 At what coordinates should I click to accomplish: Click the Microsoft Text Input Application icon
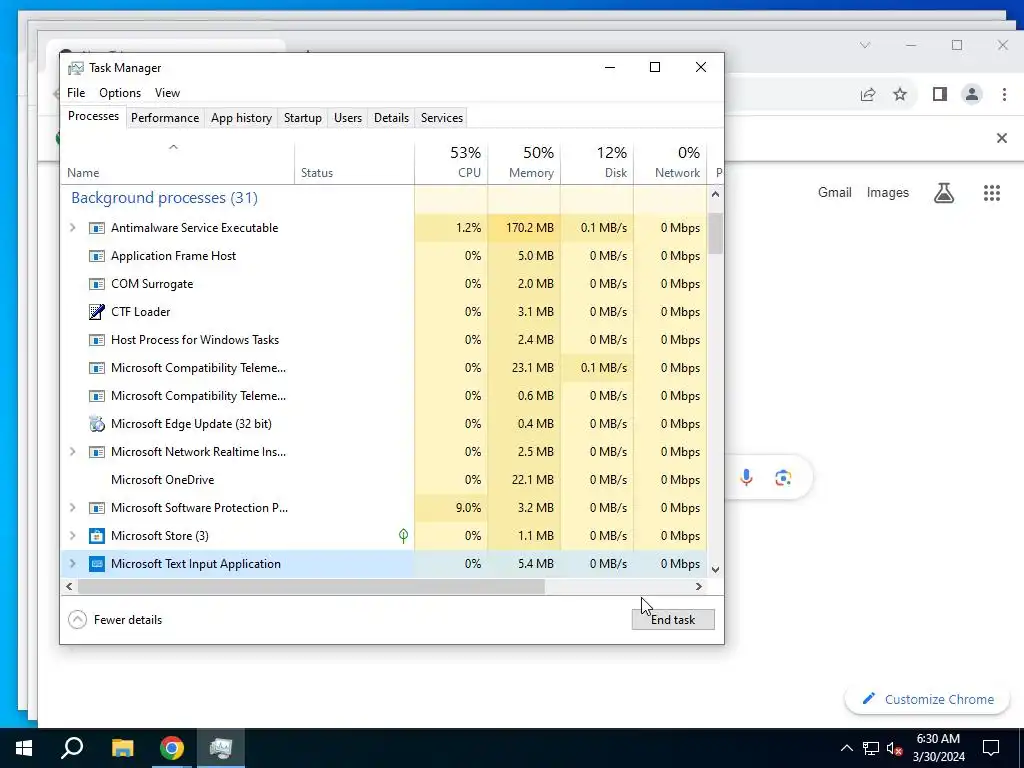tap(97, 564)
